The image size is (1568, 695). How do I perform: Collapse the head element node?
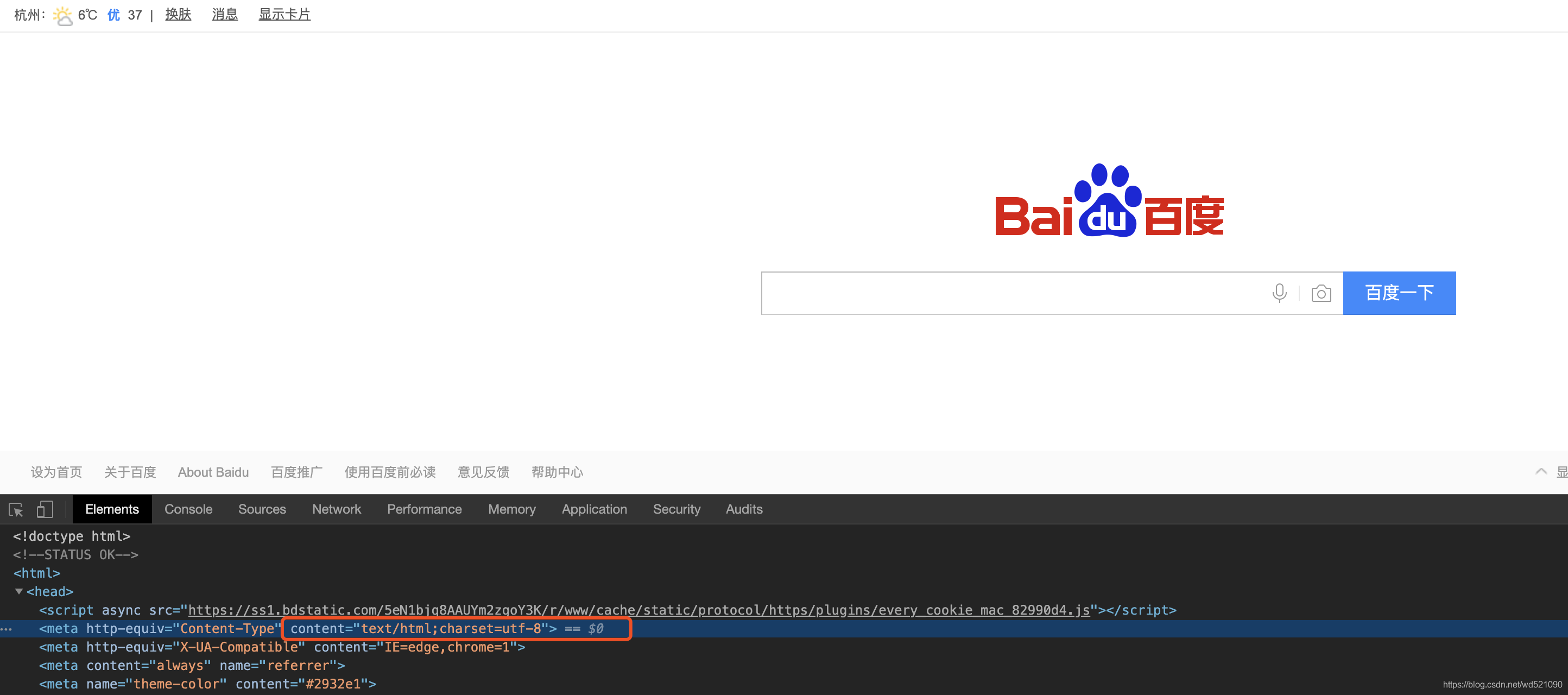point(19,591)
